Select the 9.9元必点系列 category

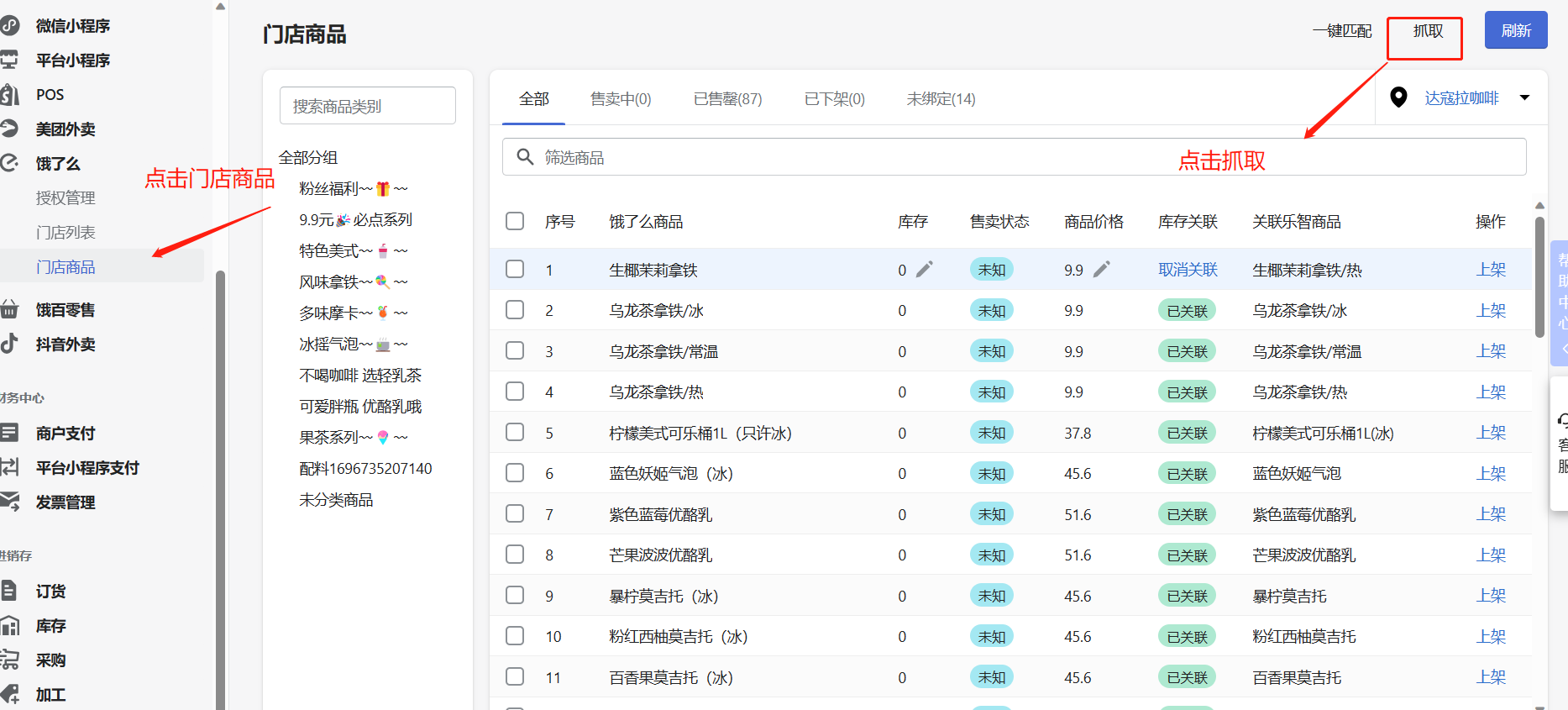(356, 219)
